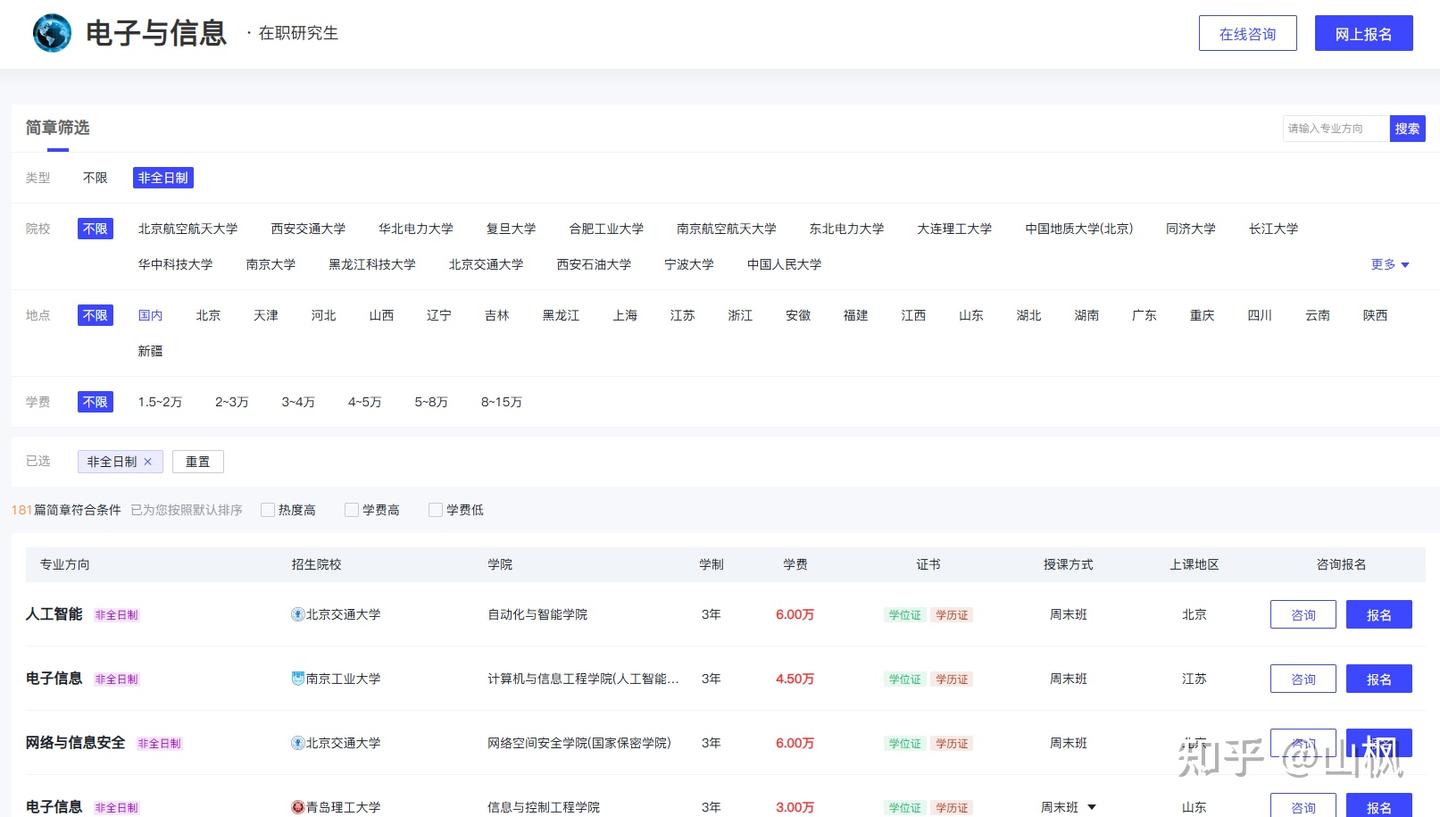Screen dimensions: 1440x817
Task: Tick the 学费低 sort checkbox
Action: 436,510
